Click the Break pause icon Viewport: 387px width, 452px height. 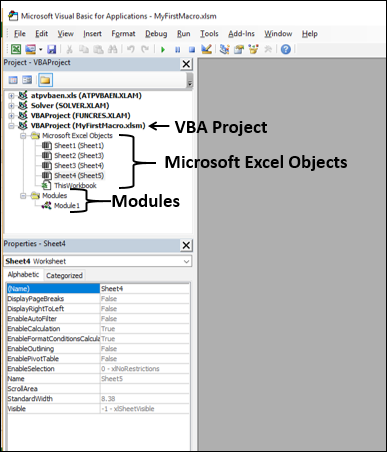click(x=177, y=50)
